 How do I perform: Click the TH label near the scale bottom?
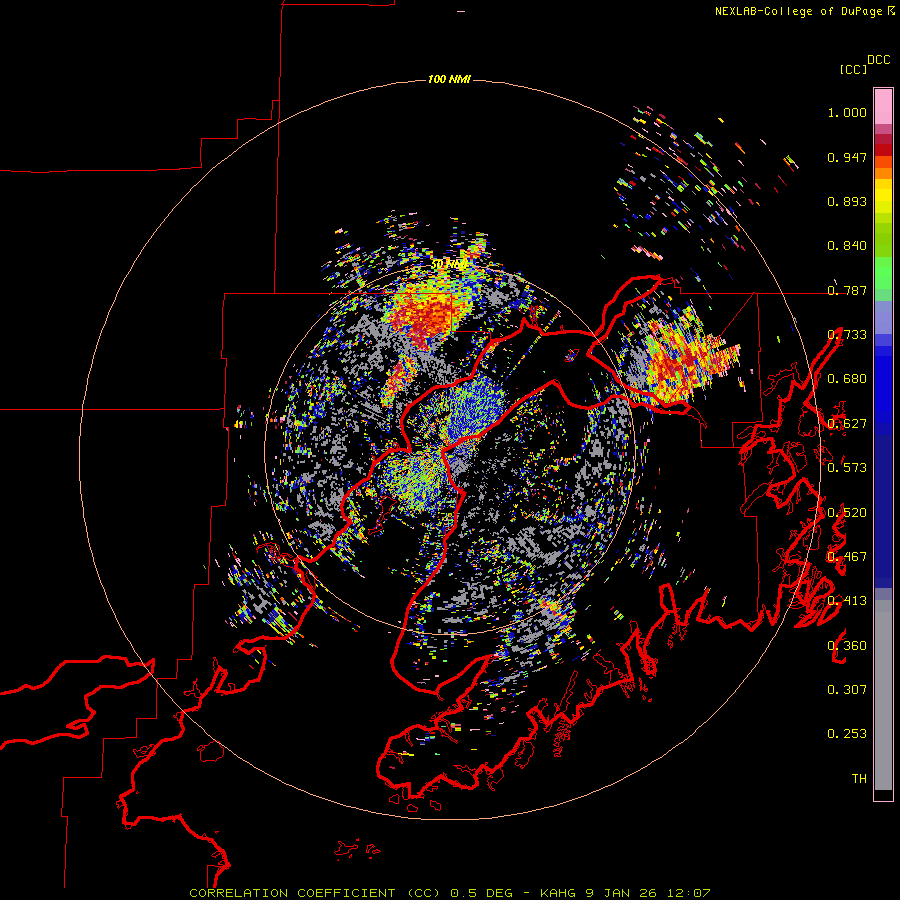coord(859,779)
